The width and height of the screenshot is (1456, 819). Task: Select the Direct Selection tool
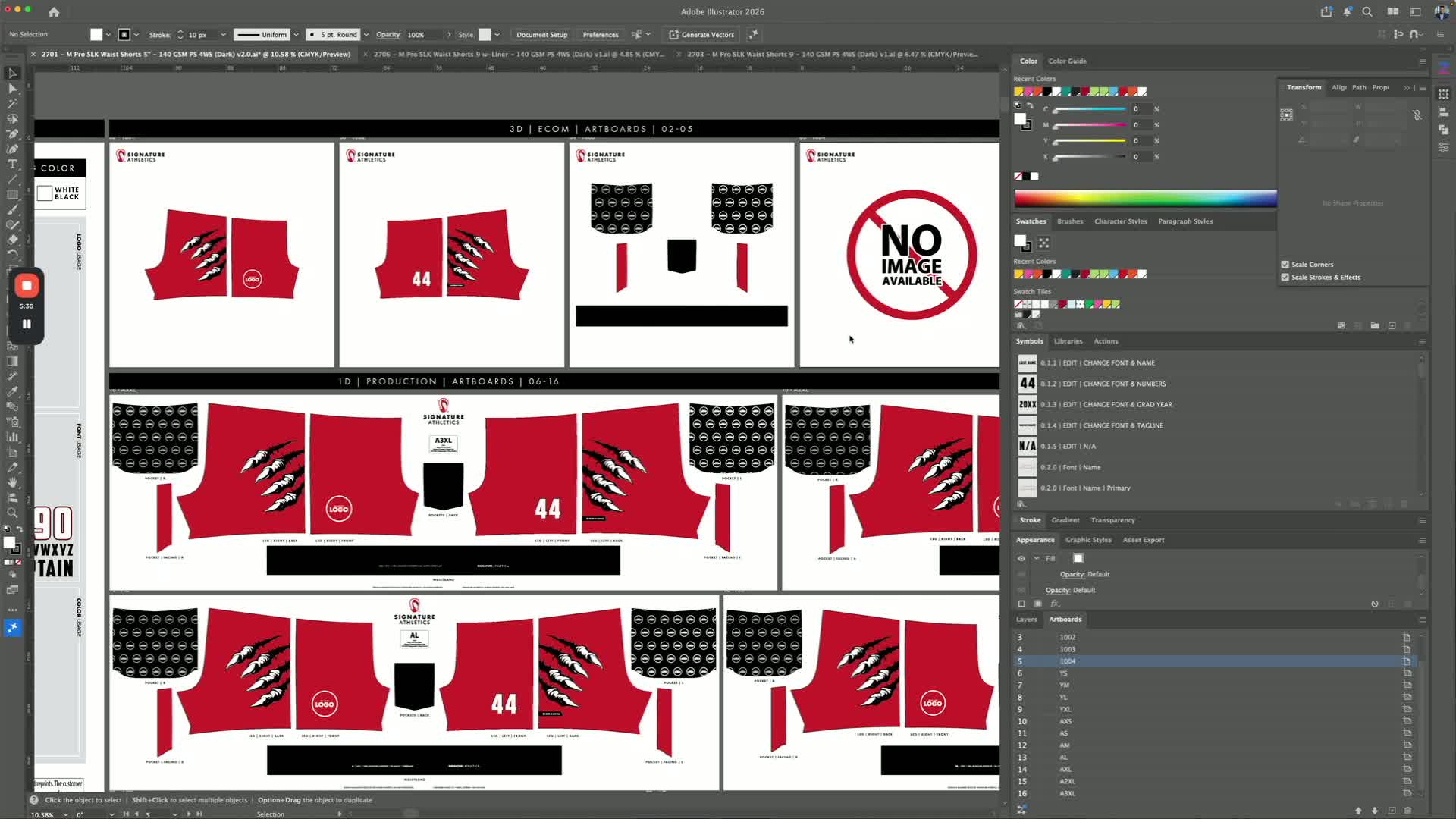tap(12, 89)
